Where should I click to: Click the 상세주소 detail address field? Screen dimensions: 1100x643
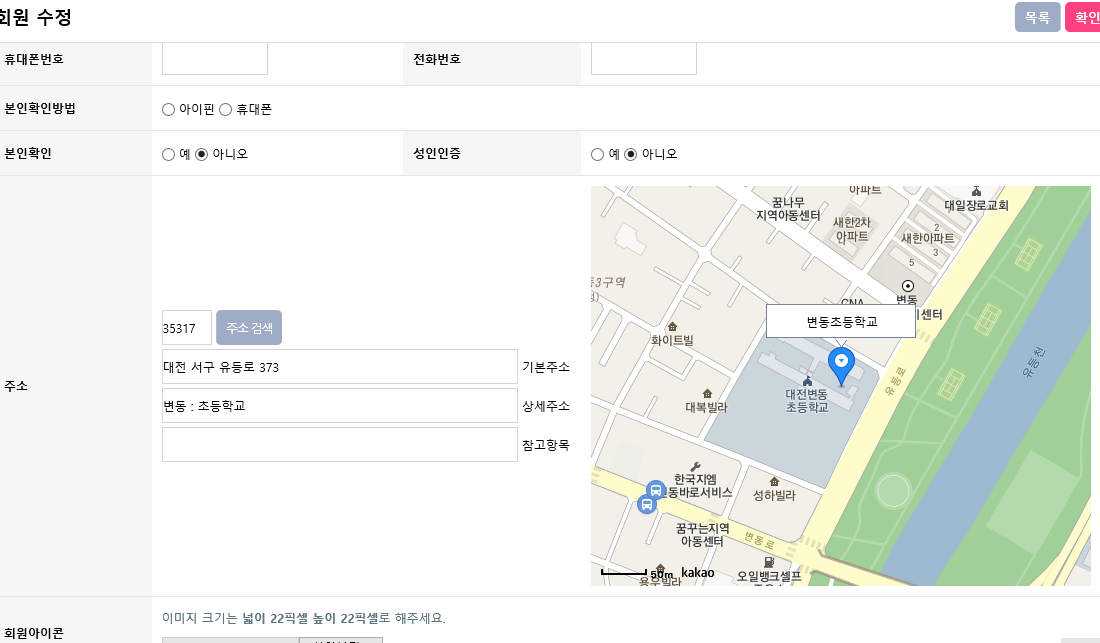340,406
